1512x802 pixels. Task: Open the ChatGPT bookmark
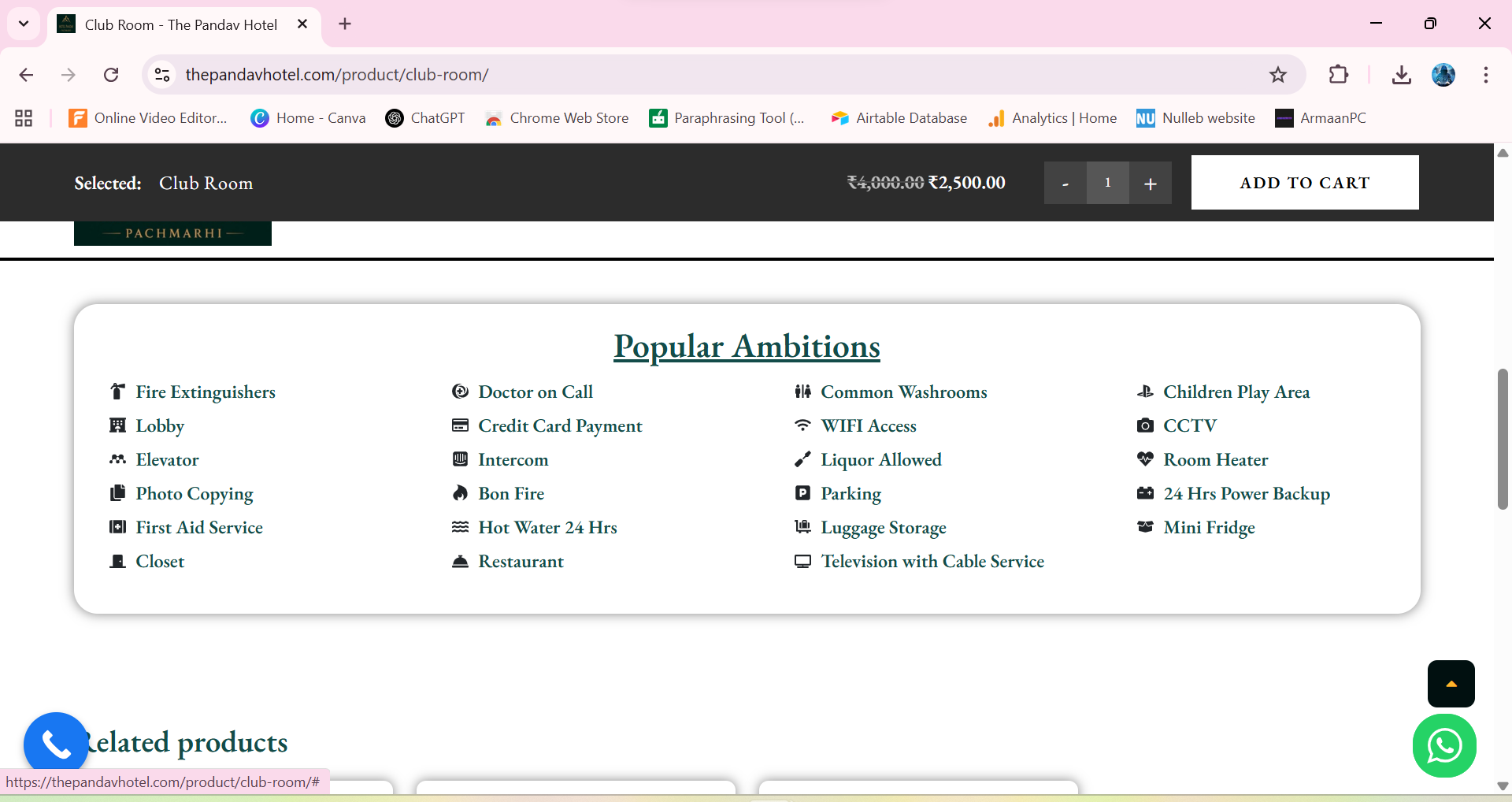tap(425, 118)
